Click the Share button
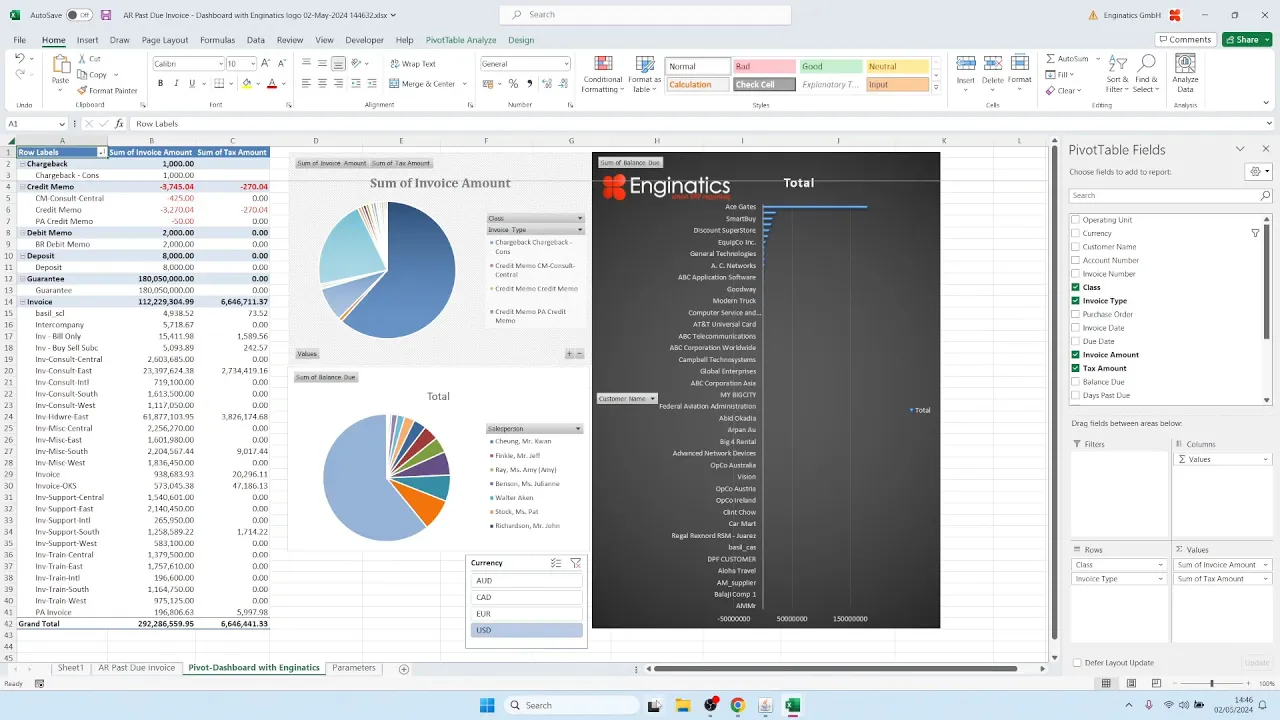 pos(1247,40)
